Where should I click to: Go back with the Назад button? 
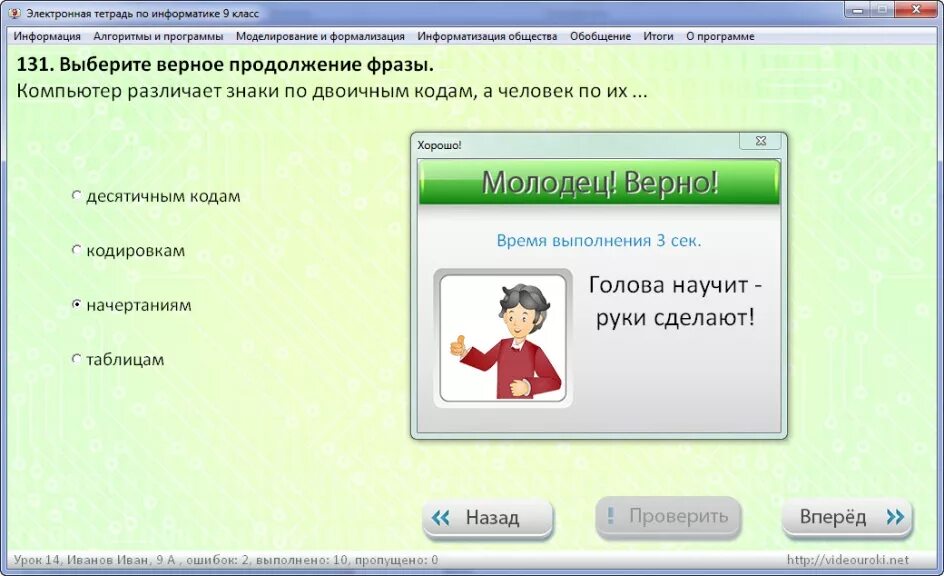[x=488, y=517]
